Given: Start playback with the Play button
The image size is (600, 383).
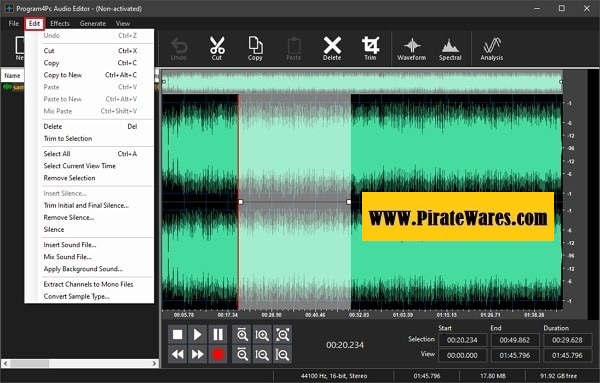Looking at the screenshot, I should point(197,335).
